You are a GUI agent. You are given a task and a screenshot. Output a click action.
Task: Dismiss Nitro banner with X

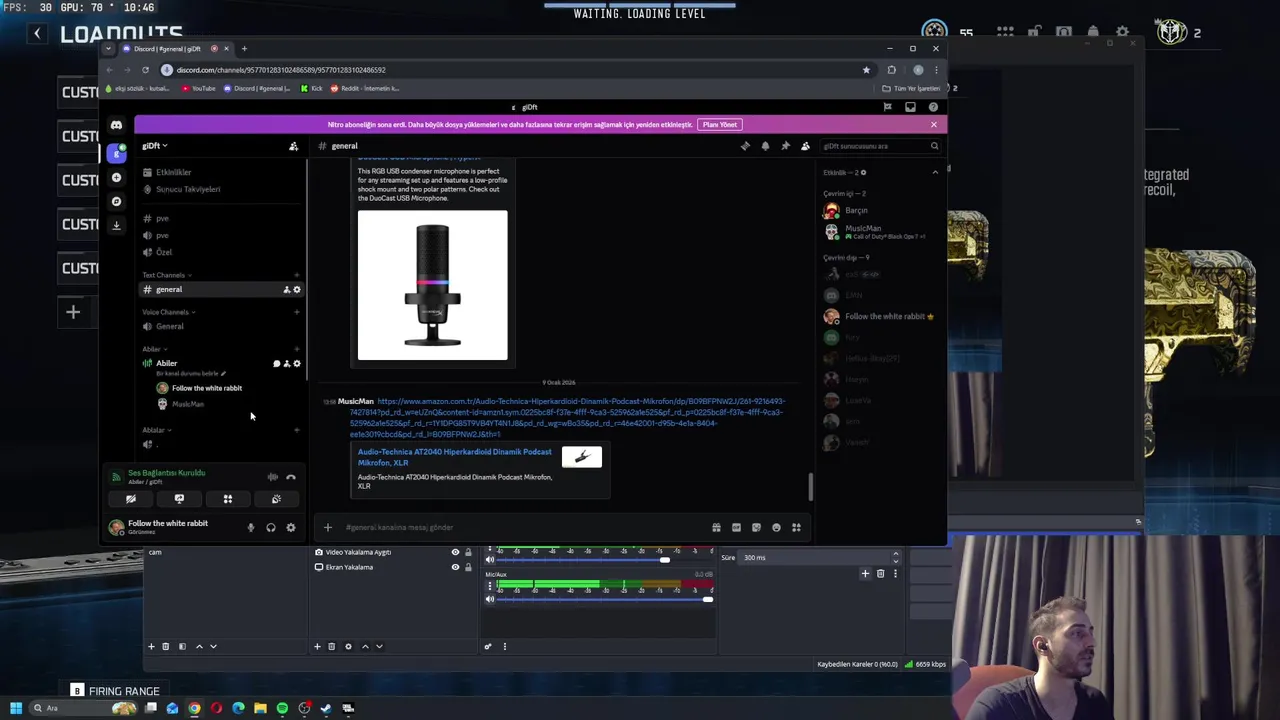coord(933,125)
